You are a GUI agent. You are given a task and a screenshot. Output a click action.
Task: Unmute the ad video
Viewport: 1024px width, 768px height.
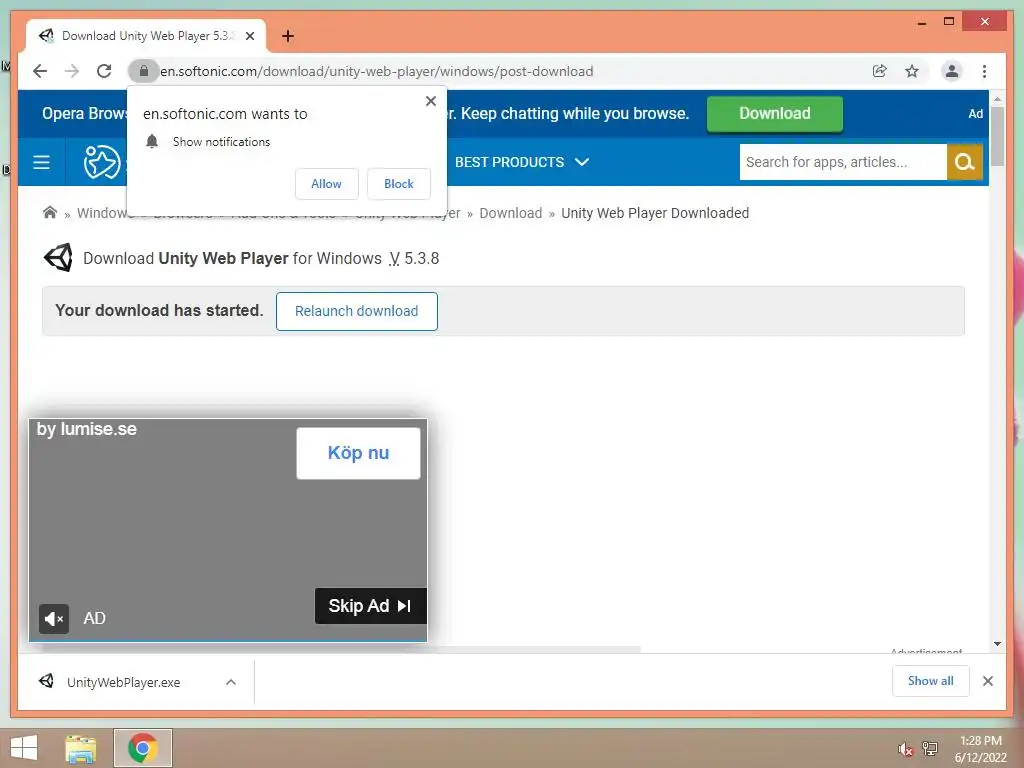click(54, 618)
